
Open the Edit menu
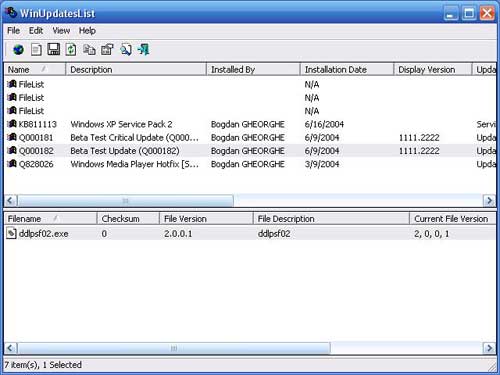(x=36, y=31)
